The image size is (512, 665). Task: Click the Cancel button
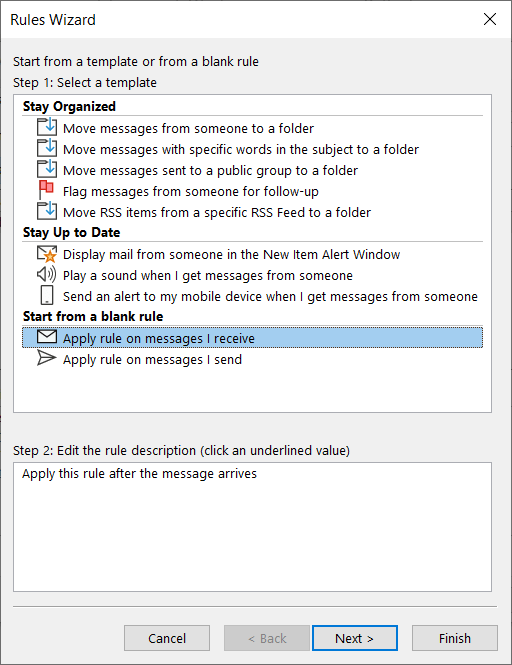(167, 638)
